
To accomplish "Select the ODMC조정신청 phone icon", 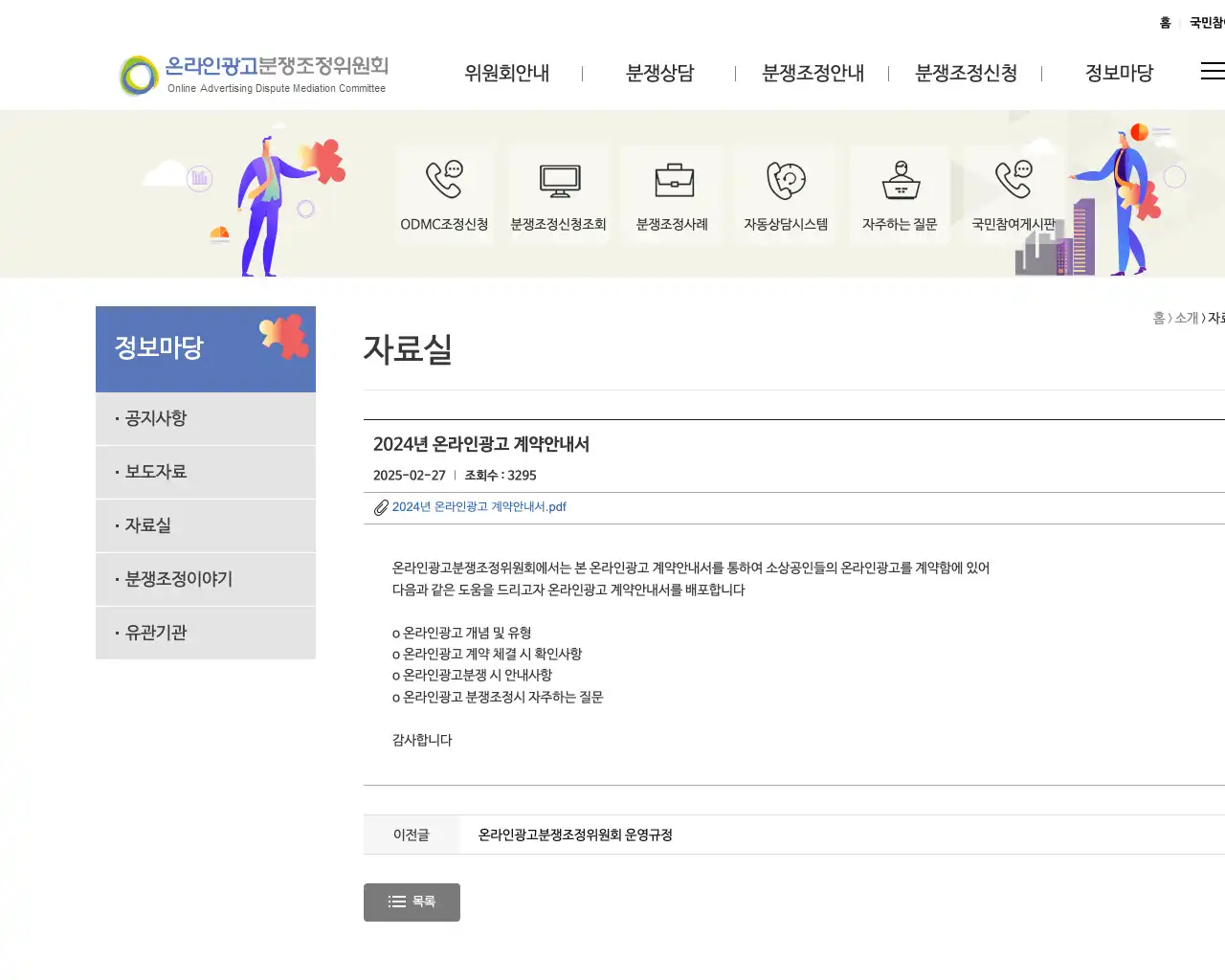I will (x=444, y=180).
